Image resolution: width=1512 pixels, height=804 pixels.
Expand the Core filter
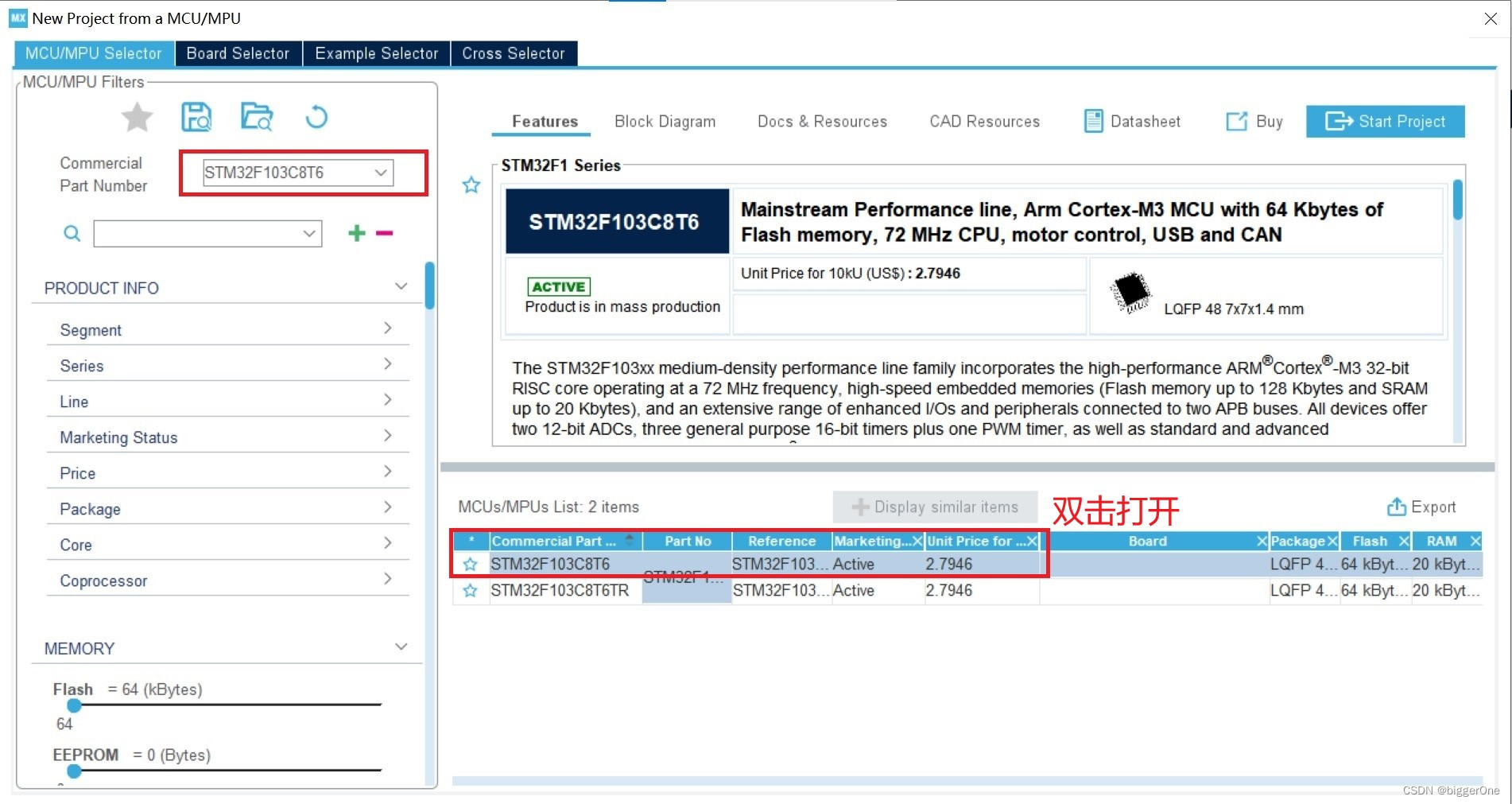pyautogui.click(x=387, y=542)
